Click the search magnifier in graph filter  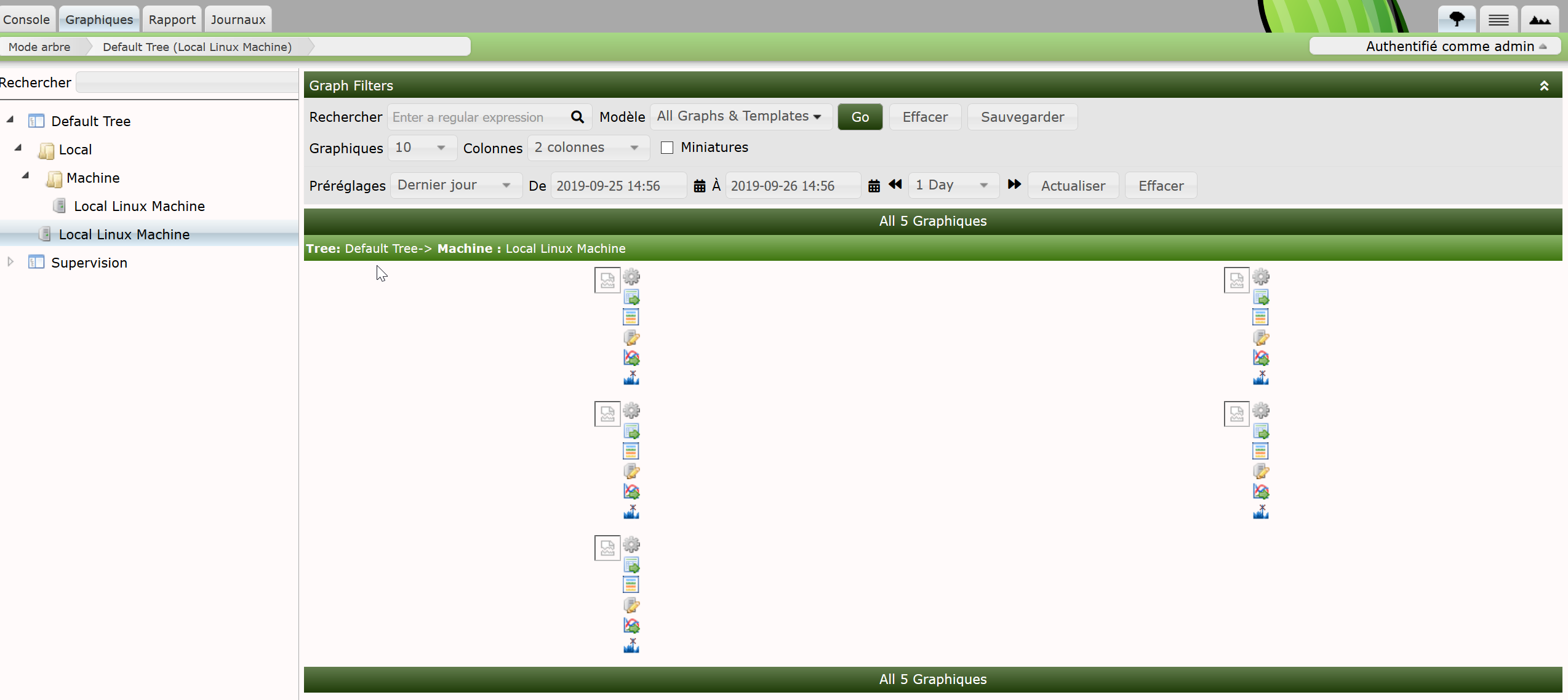577,117
